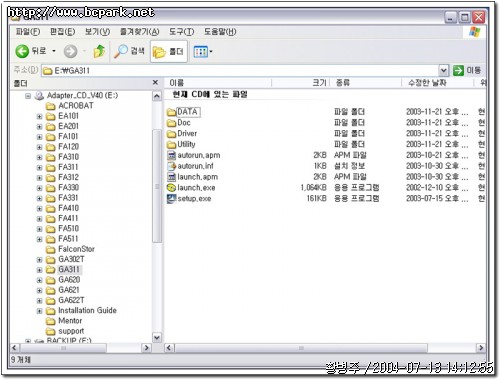The image size is (500, 380).
Task: Select the FA311 folder icon in tree
Action: point(50,167)
